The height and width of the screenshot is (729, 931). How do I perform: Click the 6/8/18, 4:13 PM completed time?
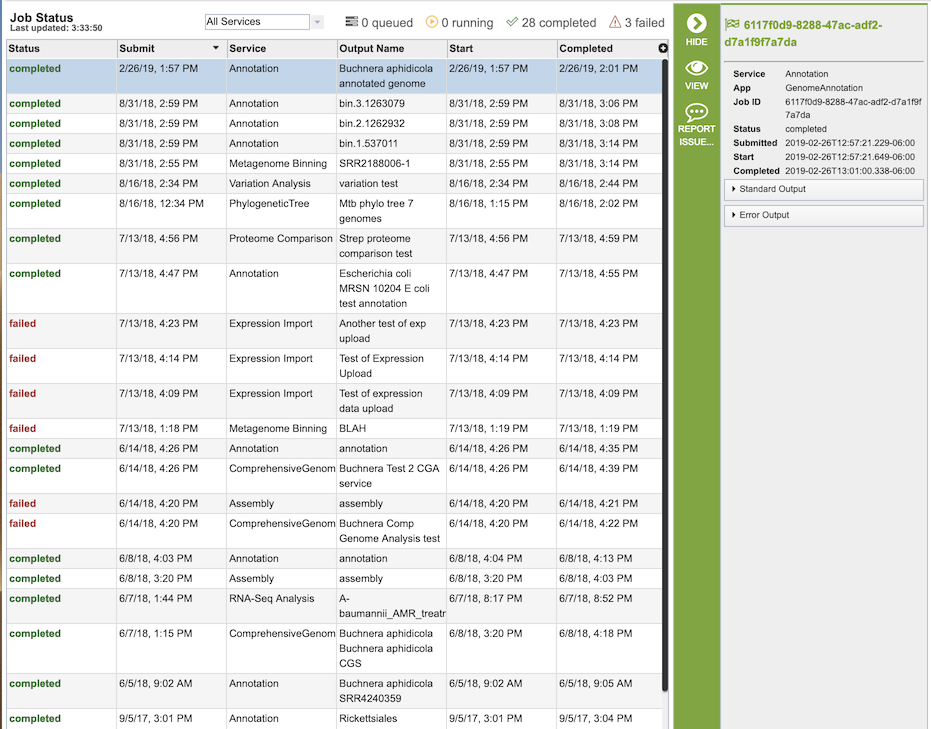pyautogui.click(x=596, y=558)
